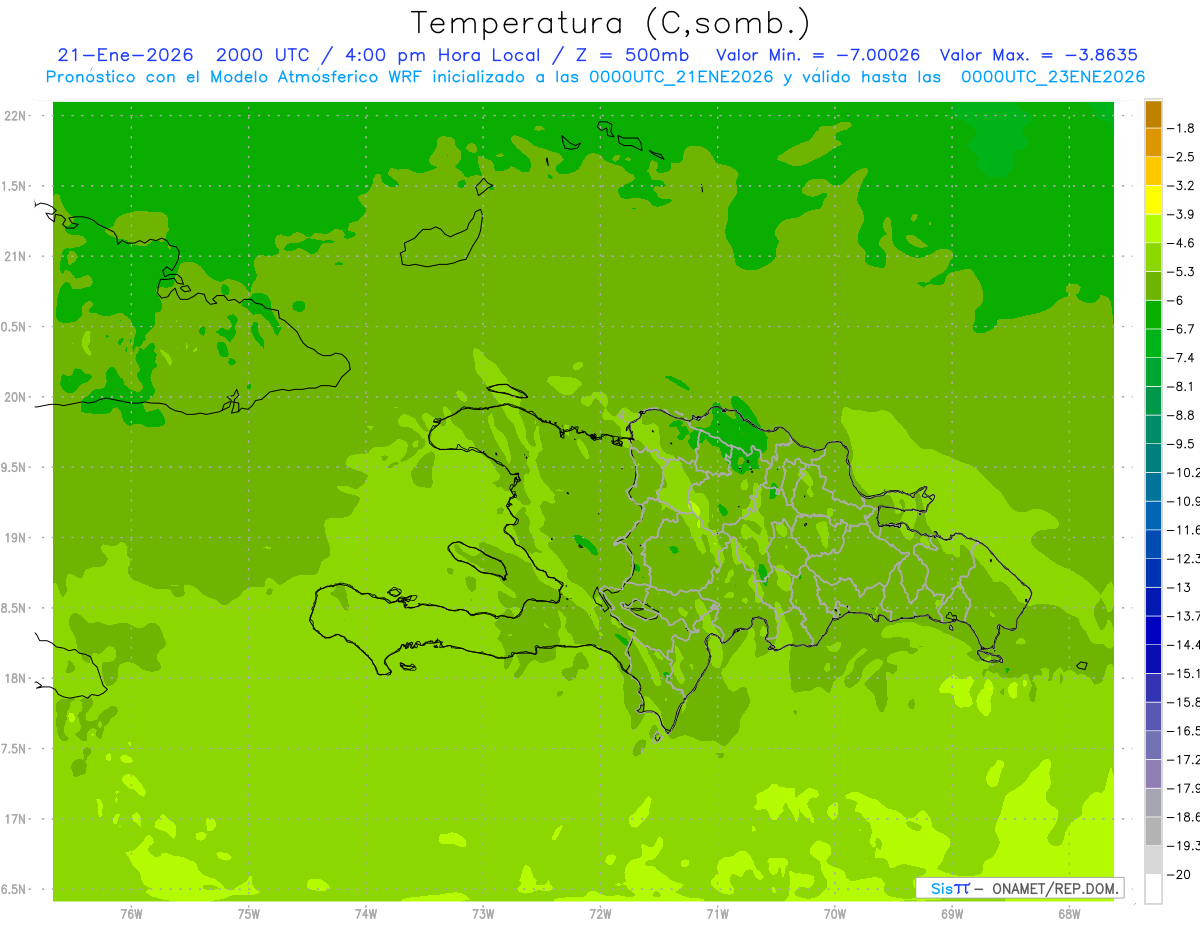Viewport: 1200px width, 927px height.
Task: Pick the purple swatch between -17.2 and -17.9
Action: [x=1153, y=773]
